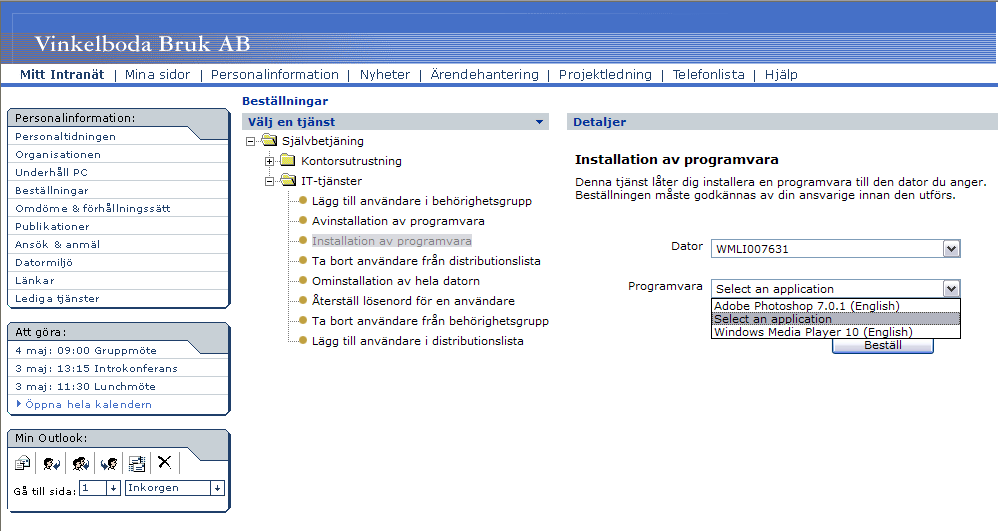Open Nyheter in top navigation
This screenshot has width=998, height=531.
coord(384,74)
